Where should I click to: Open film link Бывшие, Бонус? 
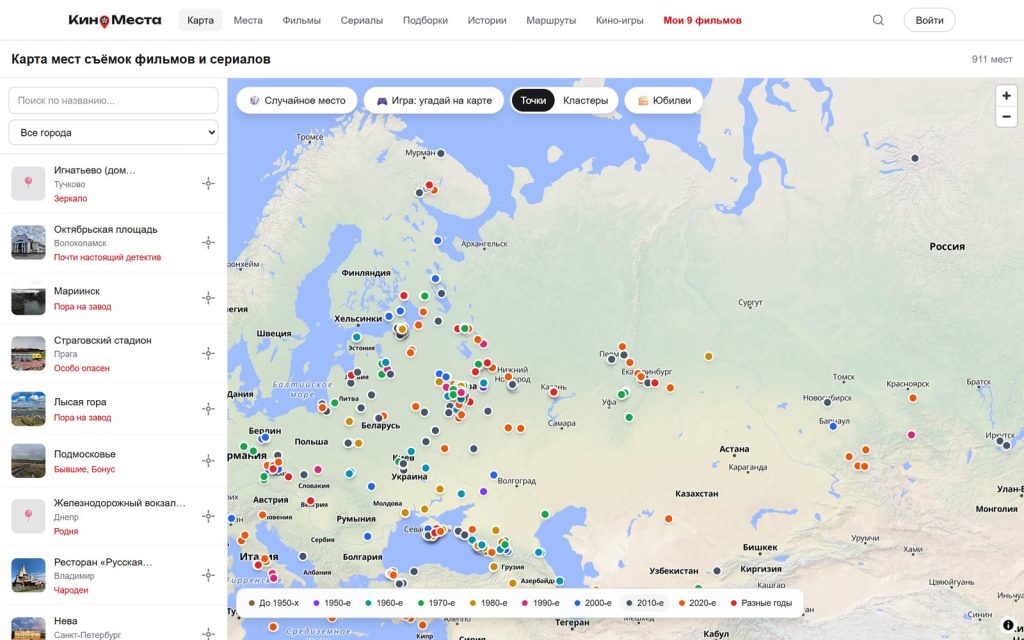(84, 470)
